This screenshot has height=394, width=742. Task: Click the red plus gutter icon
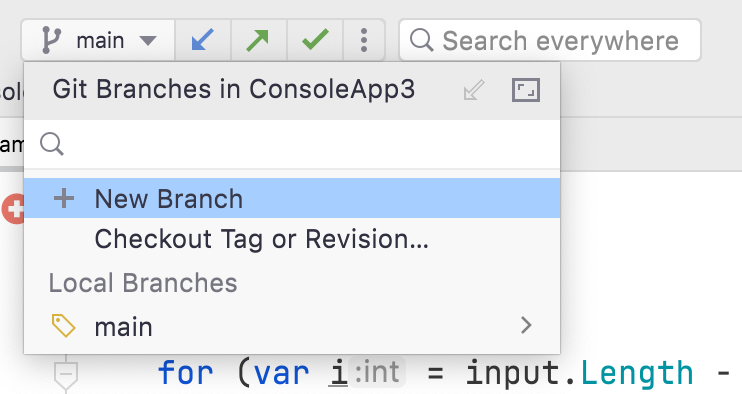pyautogui.click(x=14, y=209)
